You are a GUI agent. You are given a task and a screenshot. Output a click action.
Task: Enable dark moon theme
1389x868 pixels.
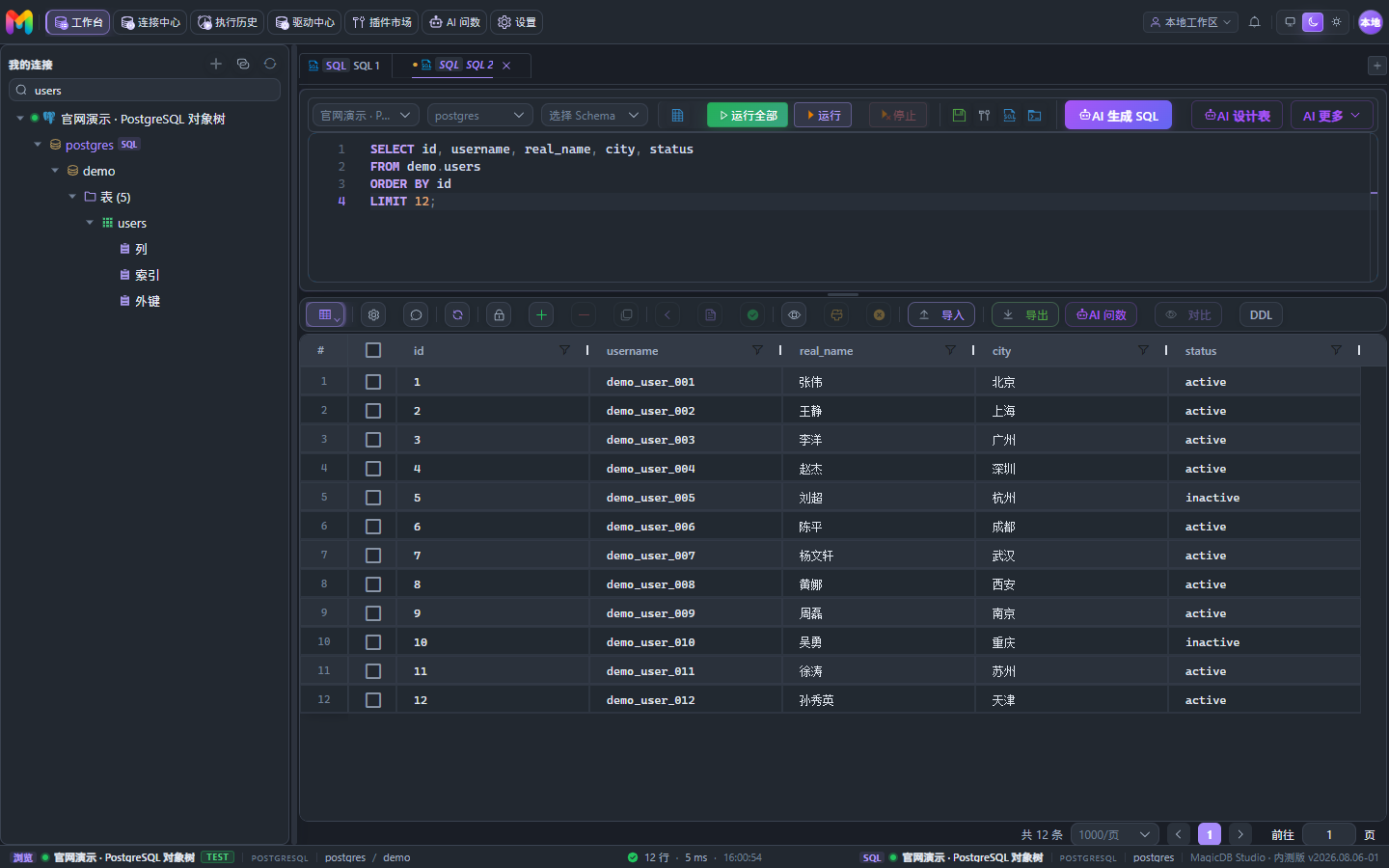click(1313, 22)
